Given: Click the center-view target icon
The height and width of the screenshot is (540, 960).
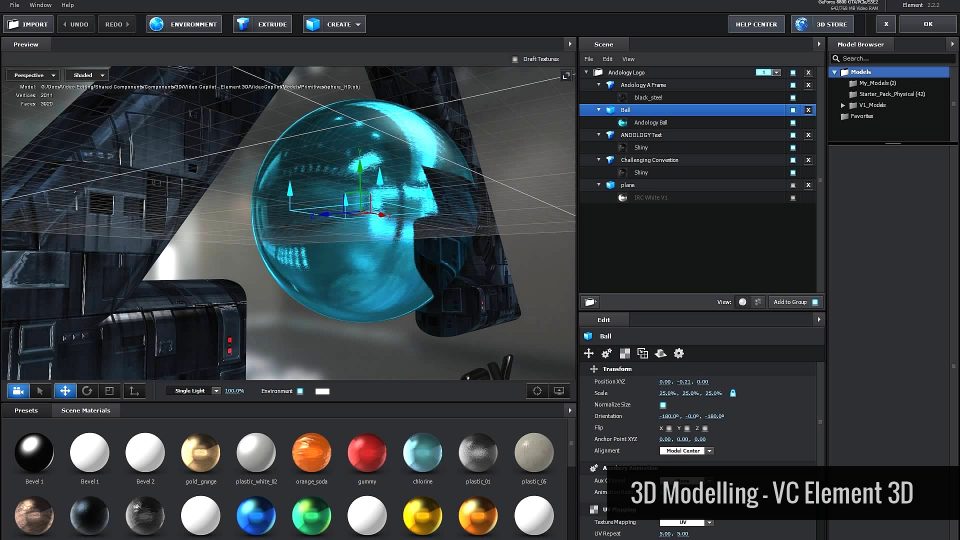Looking at the screenshot, I should coord(537,391).
